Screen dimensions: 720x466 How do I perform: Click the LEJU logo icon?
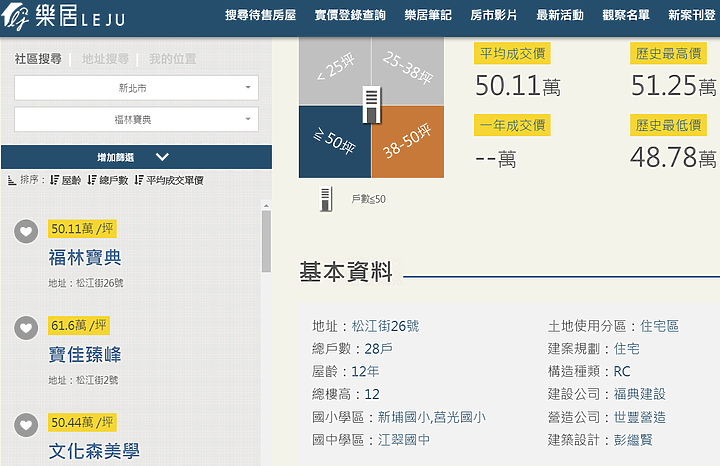pos(16,17)
